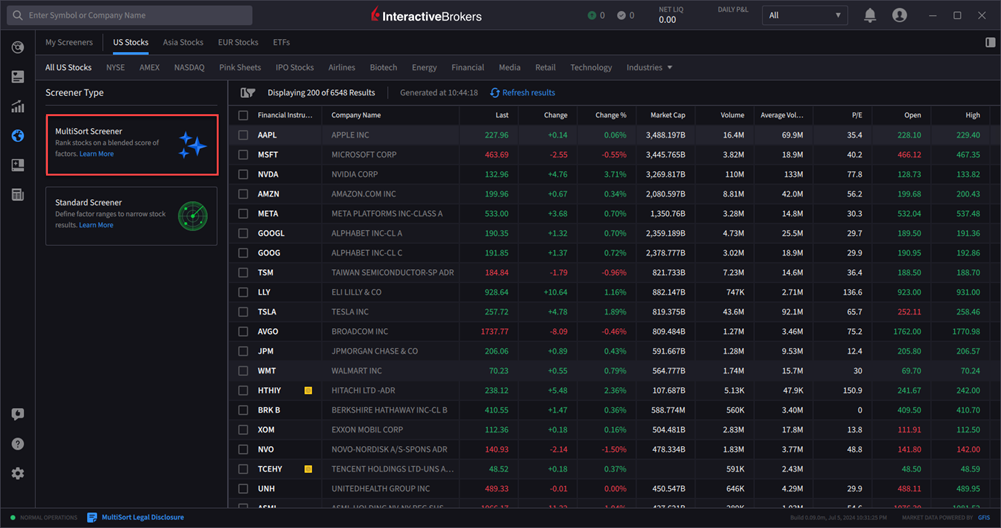Screen dimensions: 1001x528
Task: Click the META PLATFORMS INC-CLASS A name
Action: coord(387,213)
